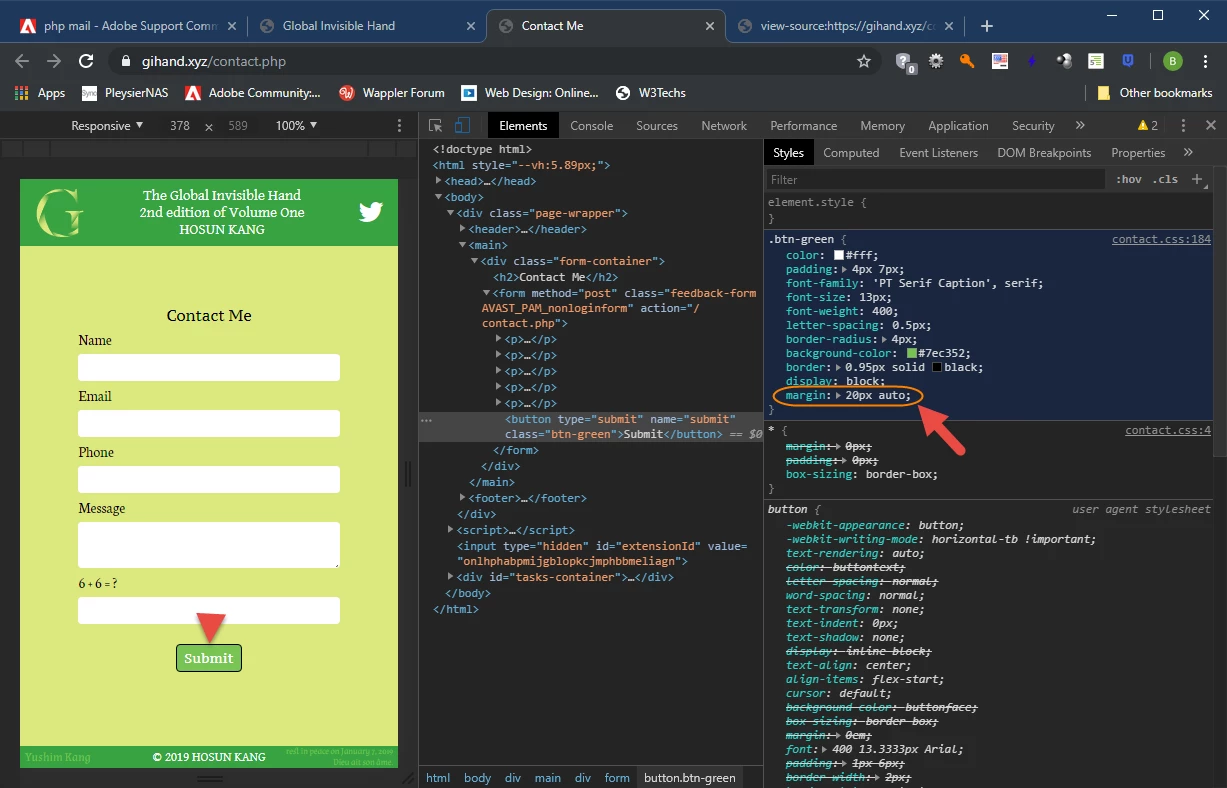The image size is (1227, 788).
Task: Open the Apps bookmark shortcut
Action: [x=40, y=93]
